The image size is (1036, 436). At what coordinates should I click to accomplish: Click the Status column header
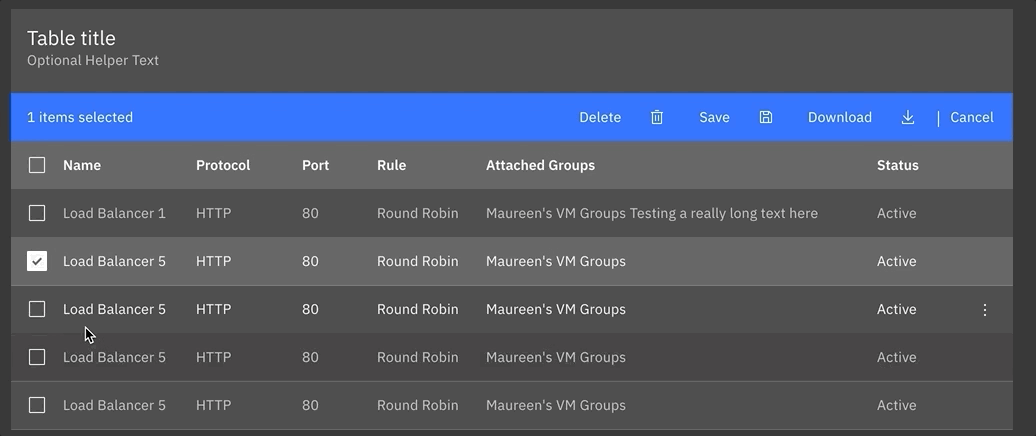(897, 165)
